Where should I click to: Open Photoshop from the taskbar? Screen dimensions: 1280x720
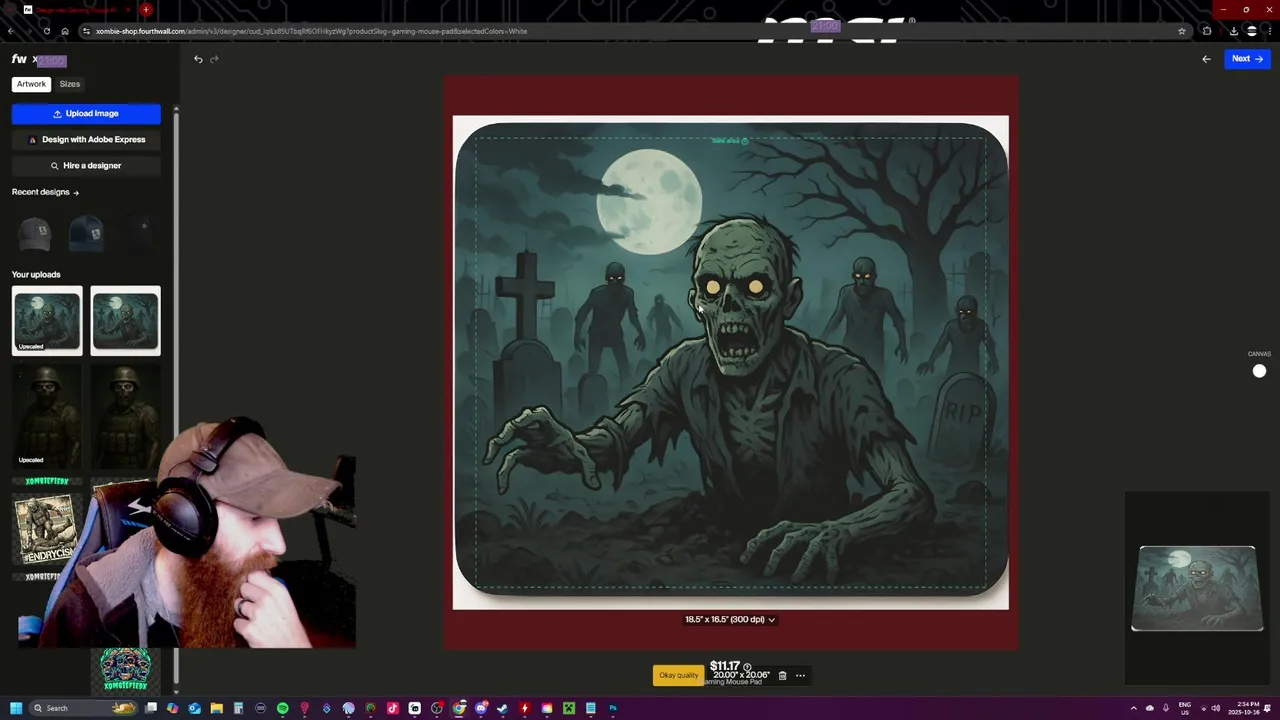[x=613, y=708]
